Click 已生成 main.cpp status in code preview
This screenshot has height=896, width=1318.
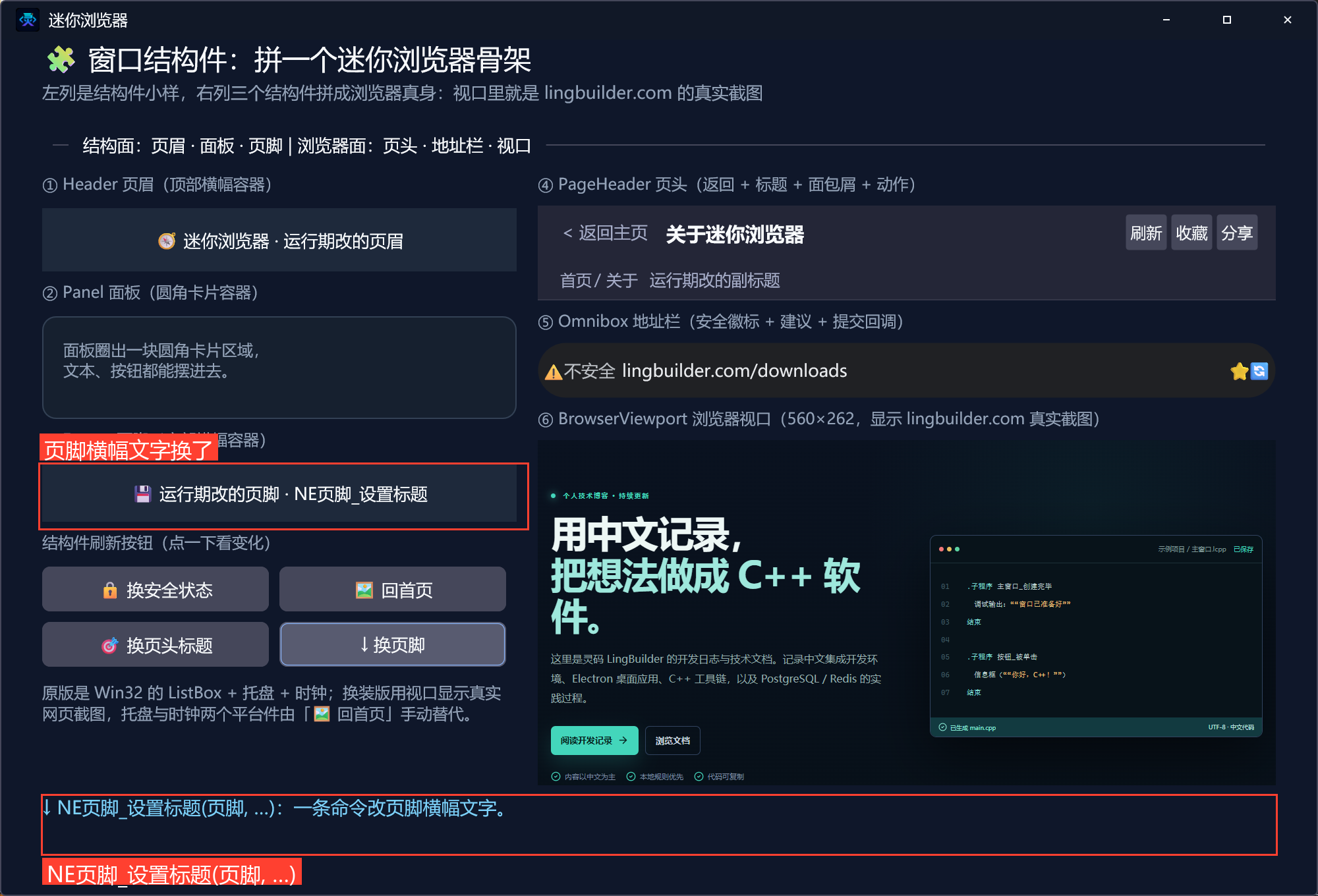click(x=967, y=727)
